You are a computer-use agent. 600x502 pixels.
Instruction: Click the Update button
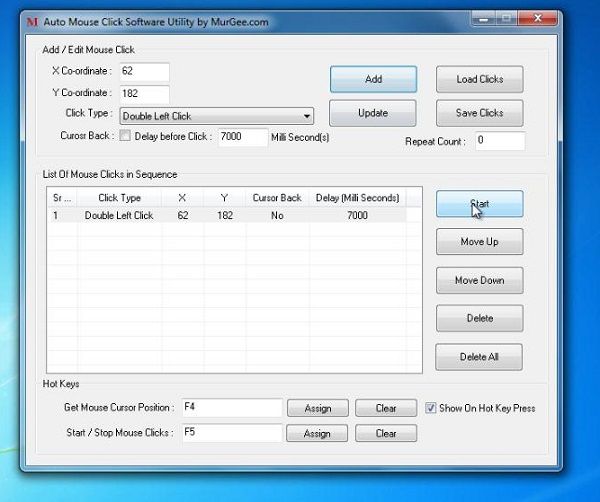[x=373, y=113]
